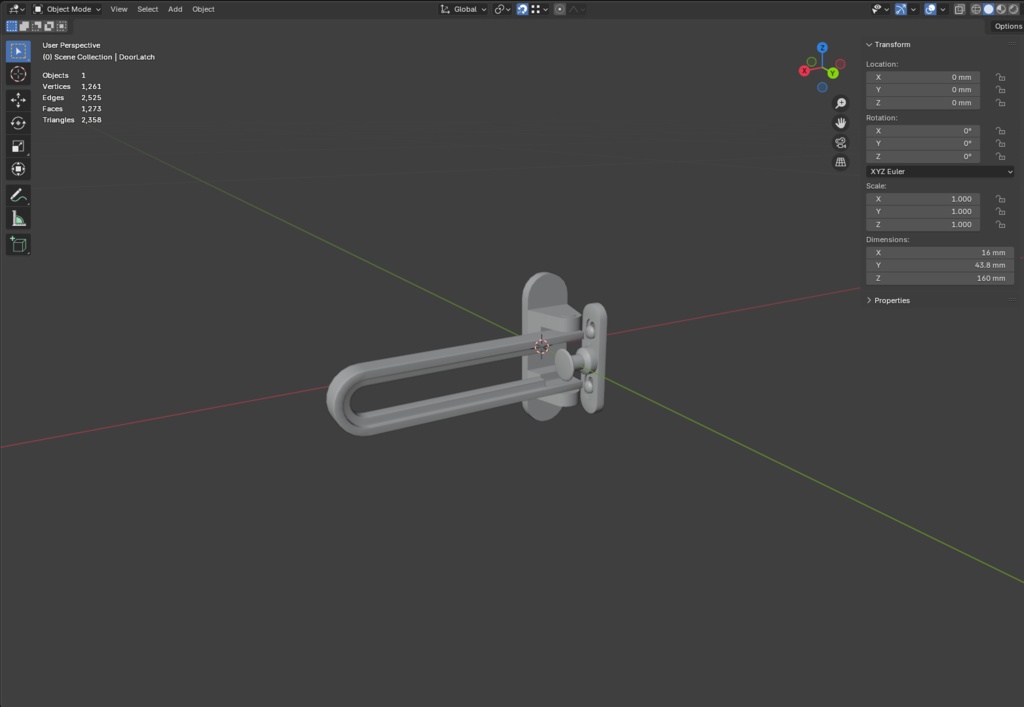Image resolution: width=1024 pixels, height=707 pixels.
Task: Lock the Scale X value
Action: tap(1000, 199)
